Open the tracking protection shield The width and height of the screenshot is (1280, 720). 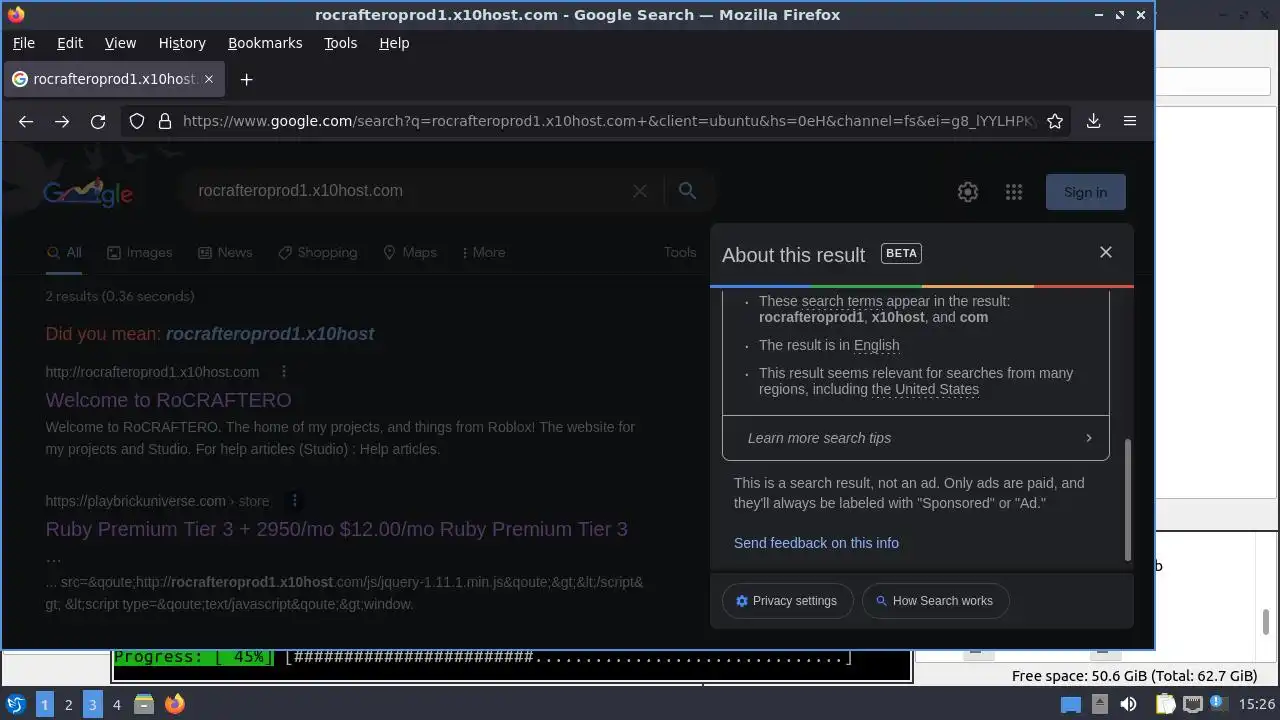(x=137, y=121)
